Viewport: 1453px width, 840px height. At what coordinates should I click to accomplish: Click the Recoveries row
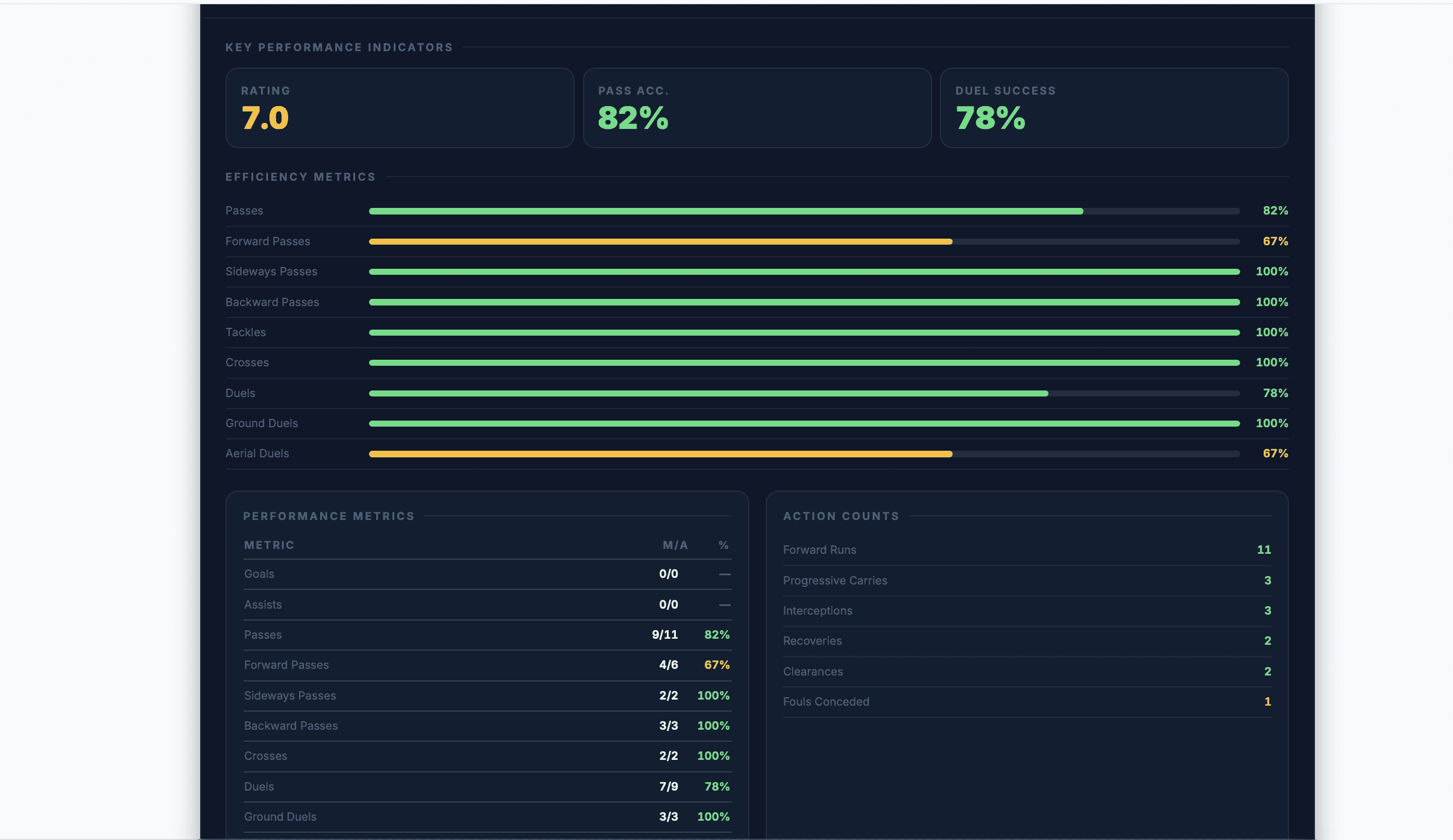1027,641
